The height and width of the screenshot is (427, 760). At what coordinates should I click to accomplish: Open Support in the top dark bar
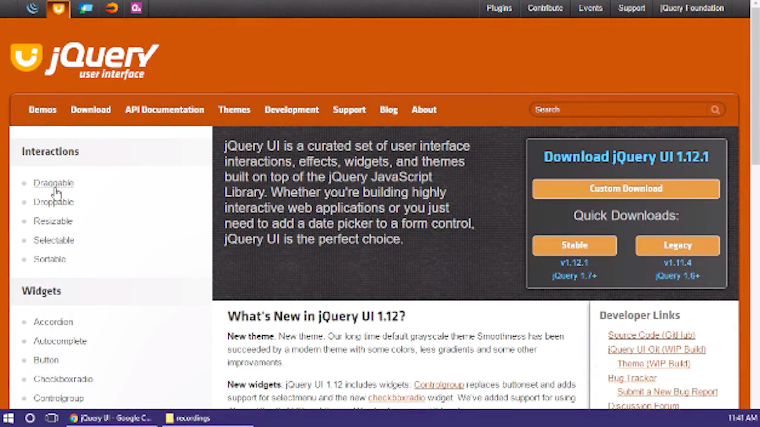pyautogui.click(x=632, y=8)
